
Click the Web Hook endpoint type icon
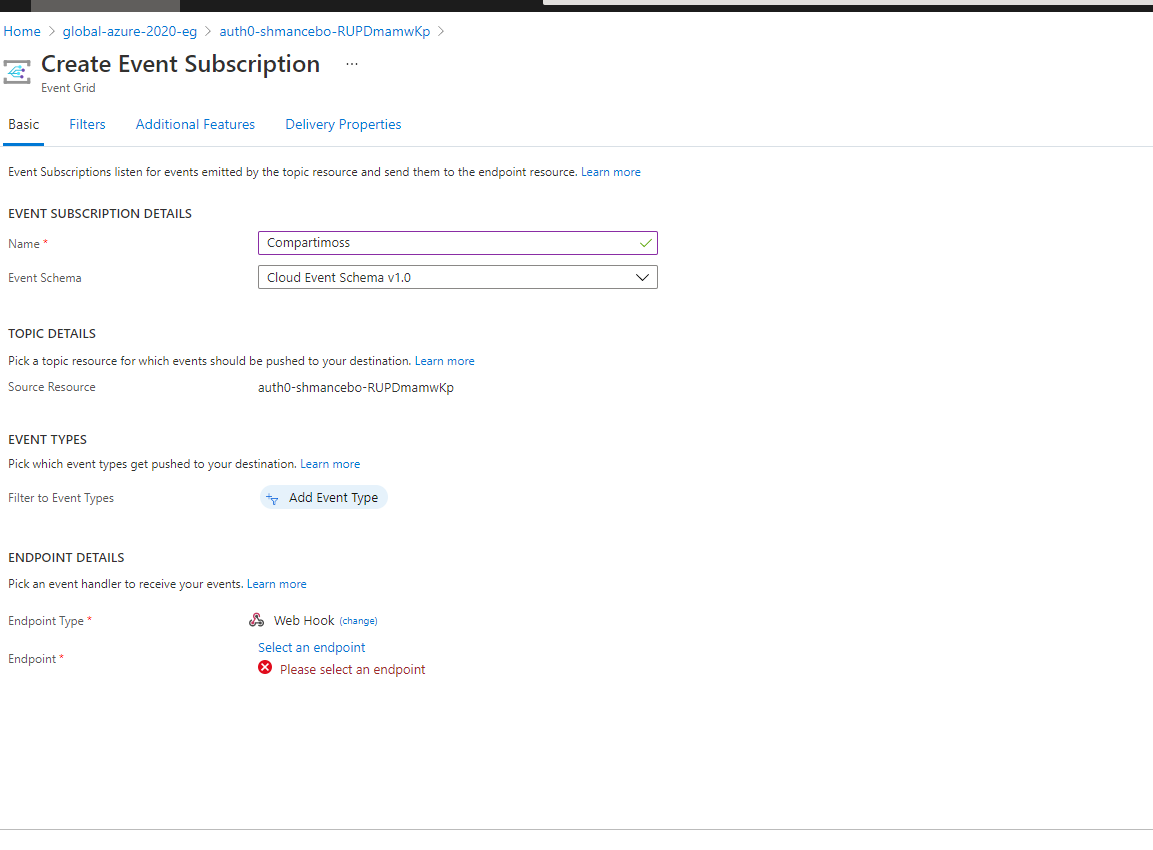coord(257,620)
